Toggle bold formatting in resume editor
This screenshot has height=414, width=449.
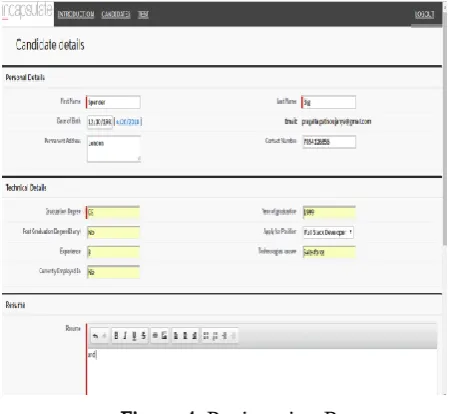116,336
